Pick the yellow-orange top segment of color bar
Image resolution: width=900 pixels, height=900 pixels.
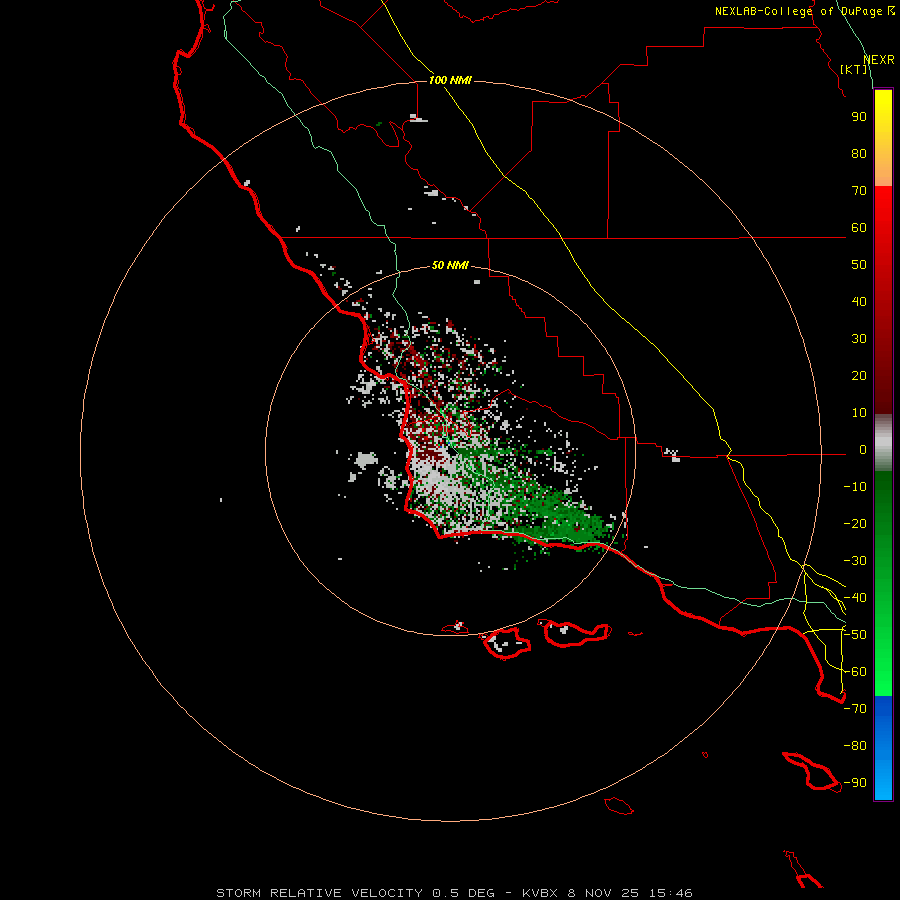[x=883, y=138]
